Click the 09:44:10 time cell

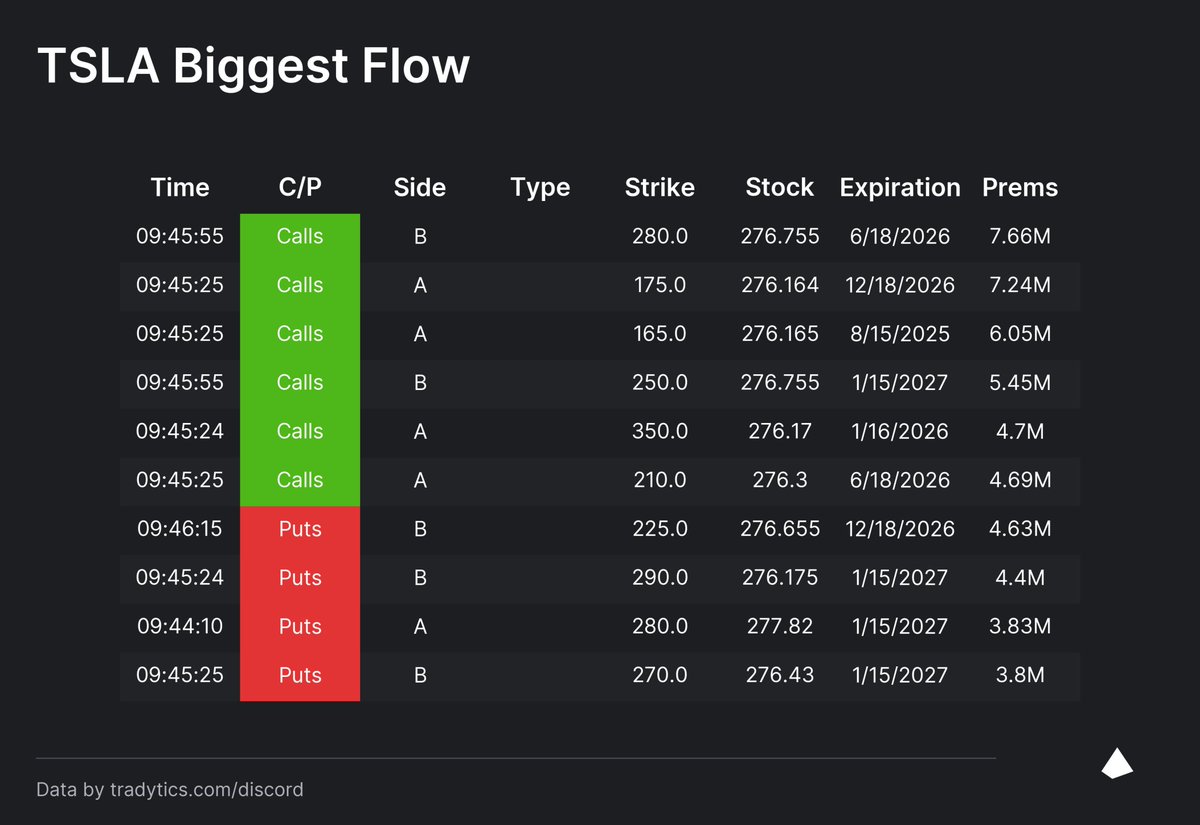pyautogui.click(x=180, y=627)
